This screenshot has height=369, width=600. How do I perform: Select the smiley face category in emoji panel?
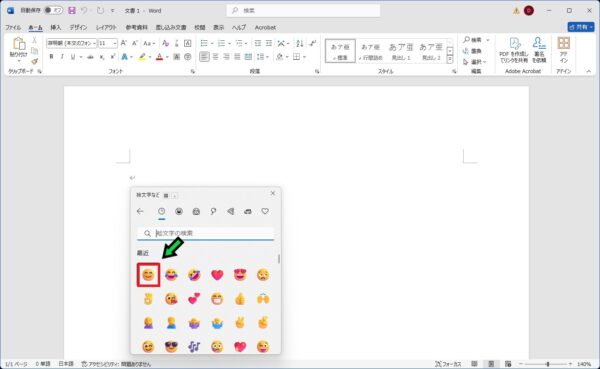179,211
